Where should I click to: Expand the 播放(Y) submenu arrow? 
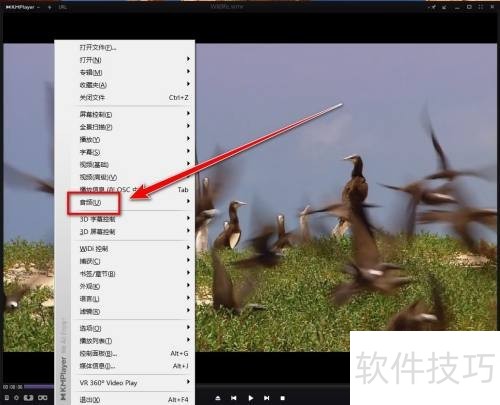188,138
